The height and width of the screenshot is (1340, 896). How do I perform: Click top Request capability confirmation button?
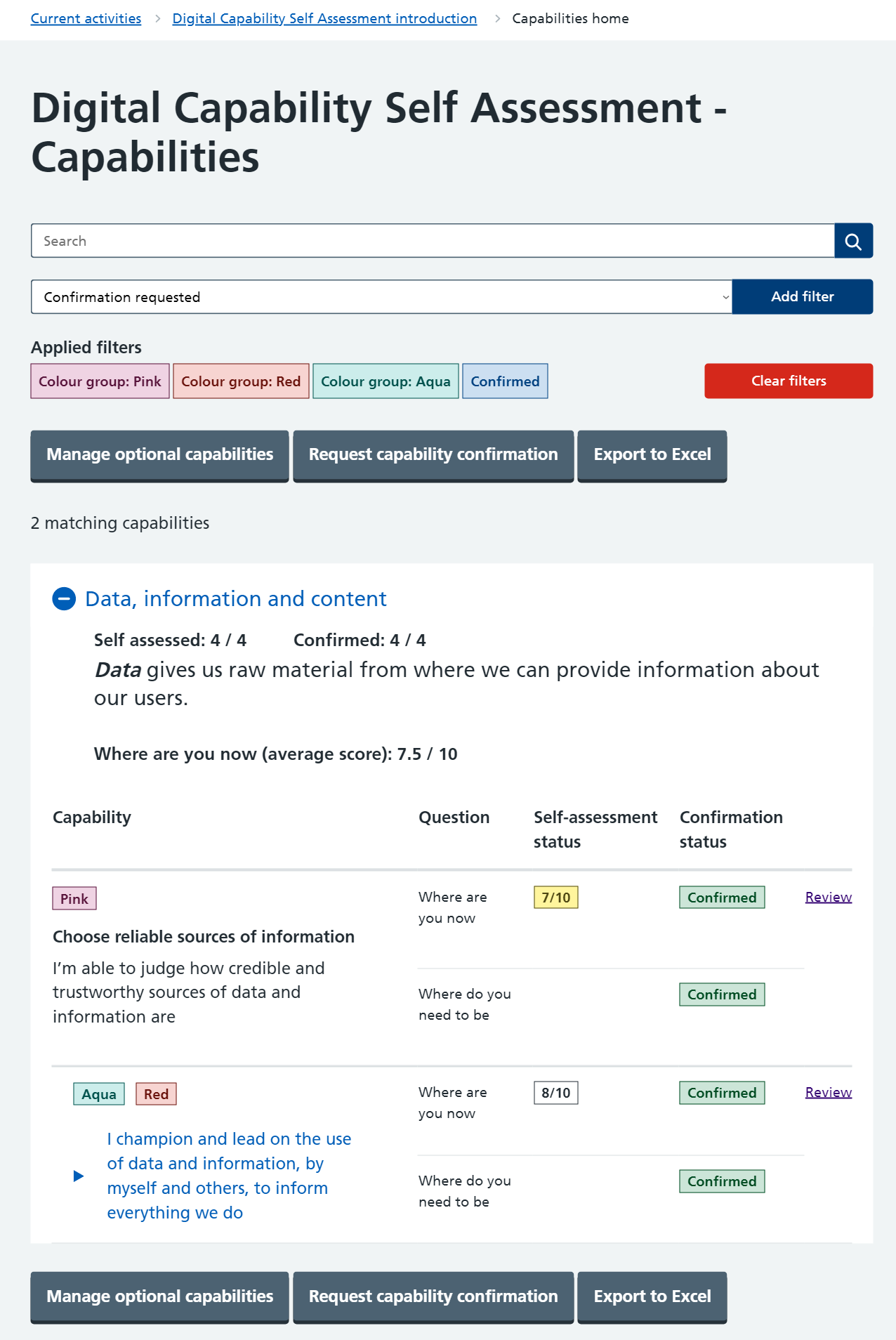tap(433, 455)
